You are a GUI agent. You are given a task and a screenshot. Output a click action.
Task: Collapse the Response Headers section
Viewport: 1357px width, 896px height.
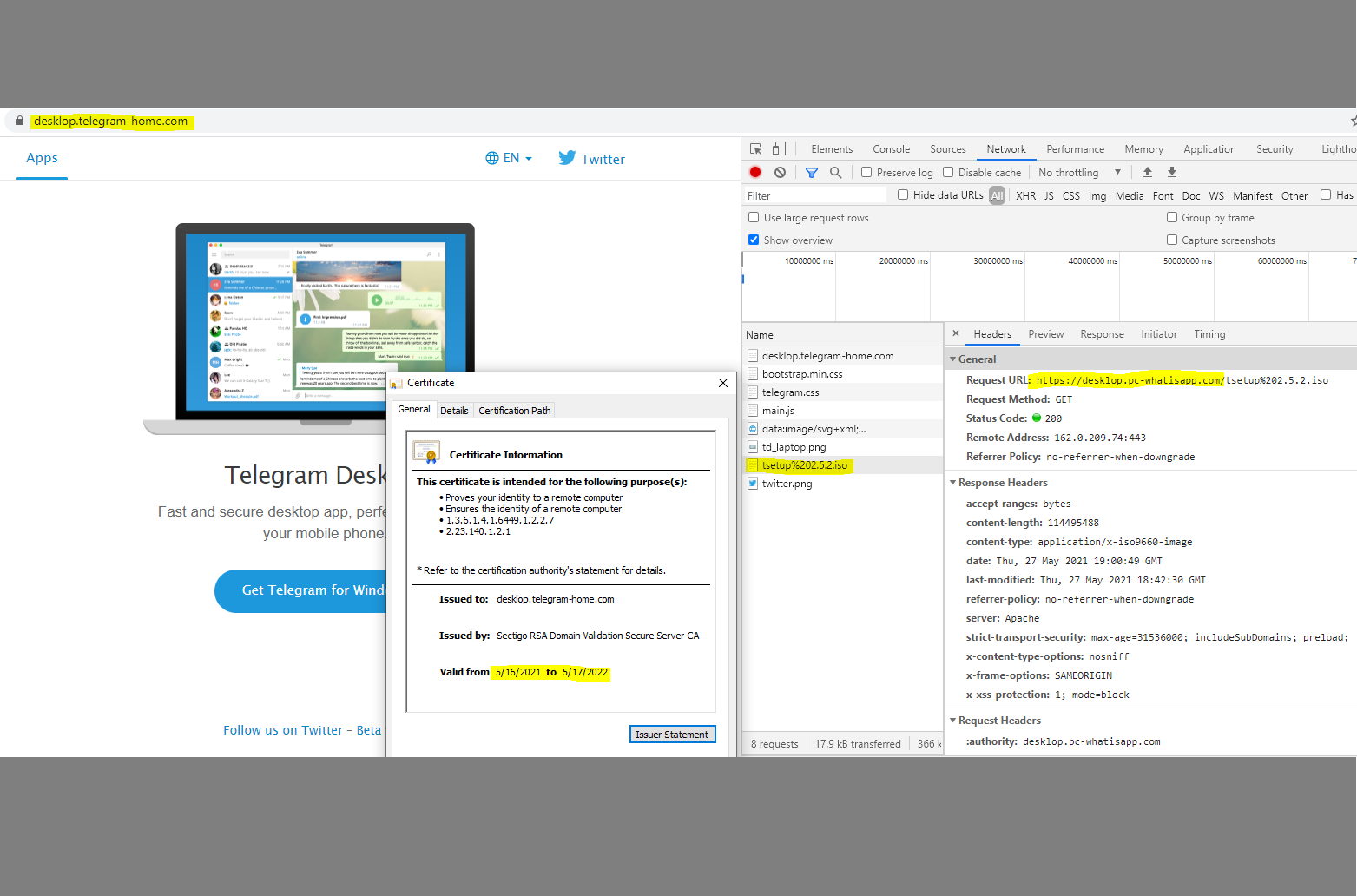point(953,482)
